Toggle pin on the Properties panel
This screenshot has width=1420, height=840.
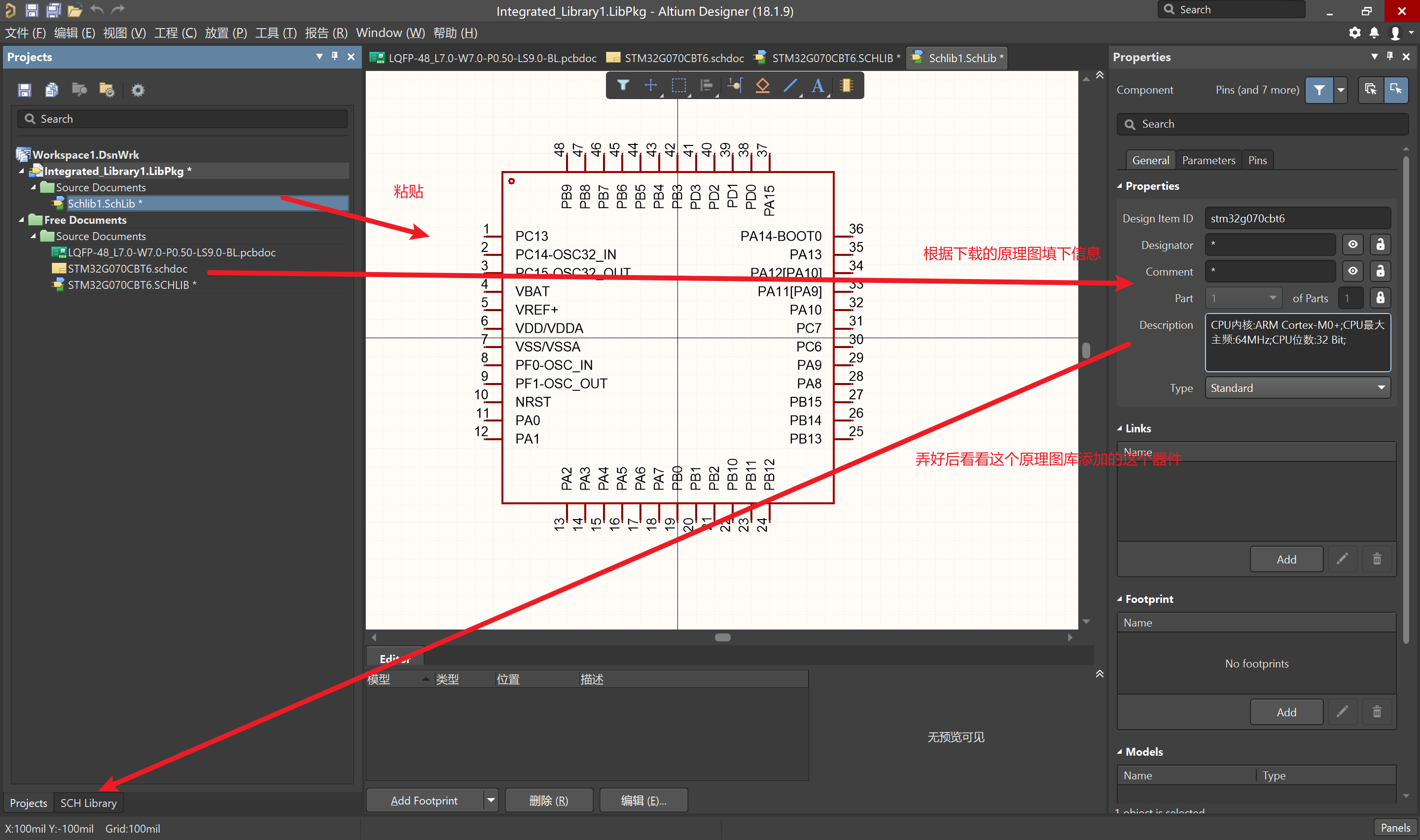1390,56
